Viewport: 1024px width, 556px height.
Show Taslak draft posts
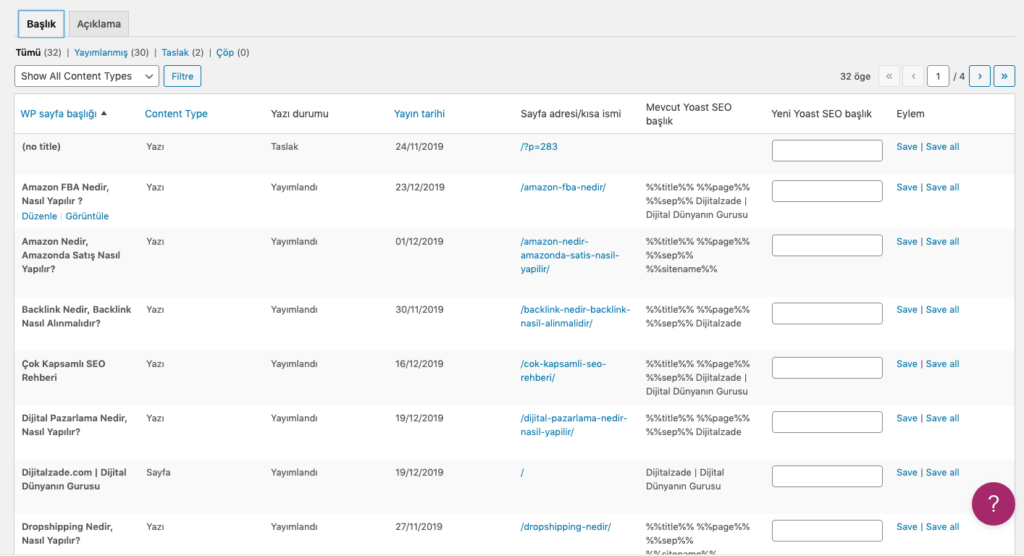point(175,52)
